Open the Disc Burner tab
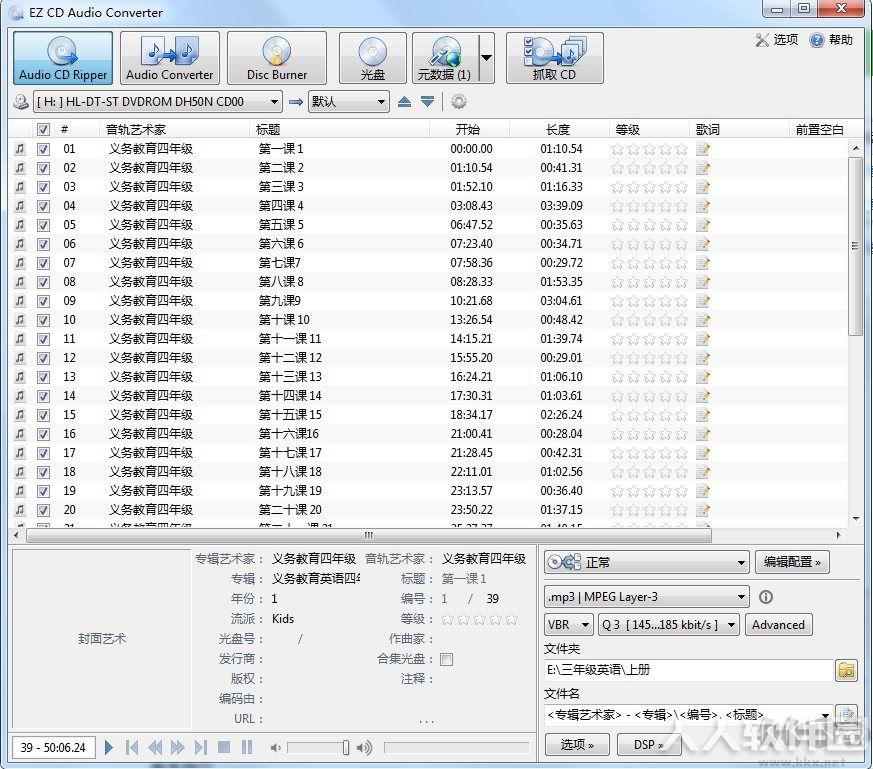 [277, 58]
